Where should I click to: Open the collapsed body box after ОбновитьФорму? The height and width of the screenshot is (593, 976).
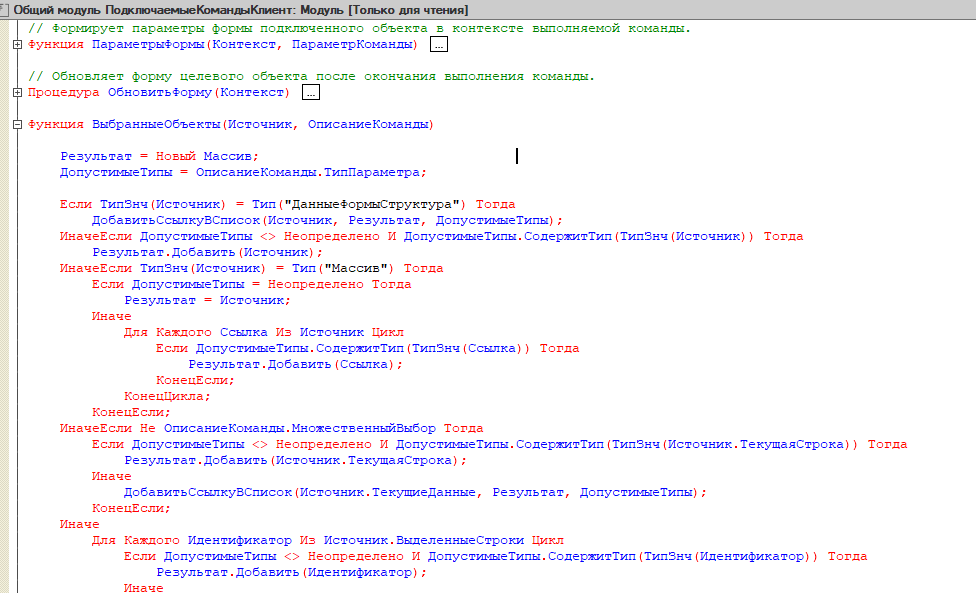coord(311,92)
